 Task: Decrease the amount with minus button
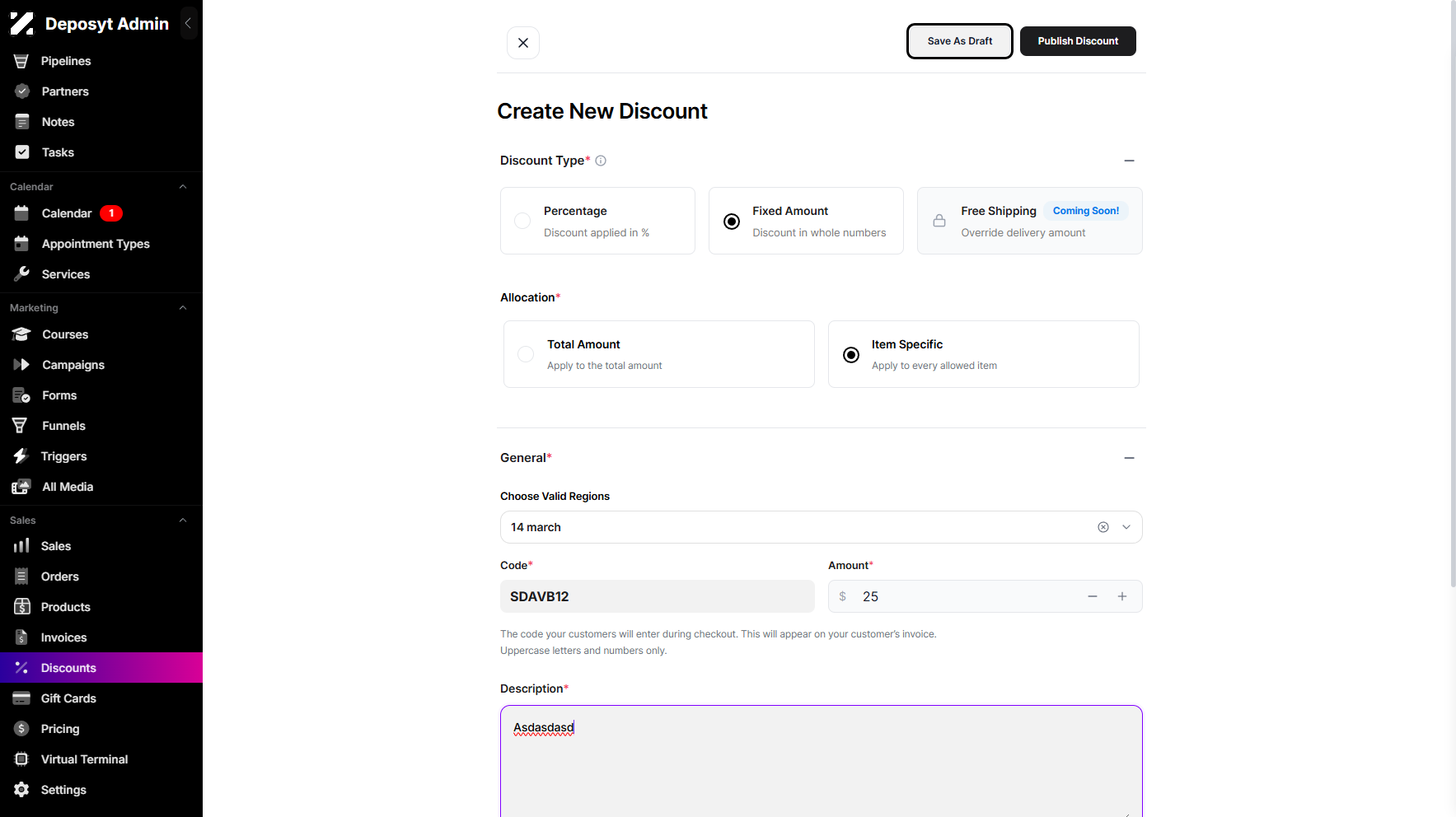pos(1093,596)
